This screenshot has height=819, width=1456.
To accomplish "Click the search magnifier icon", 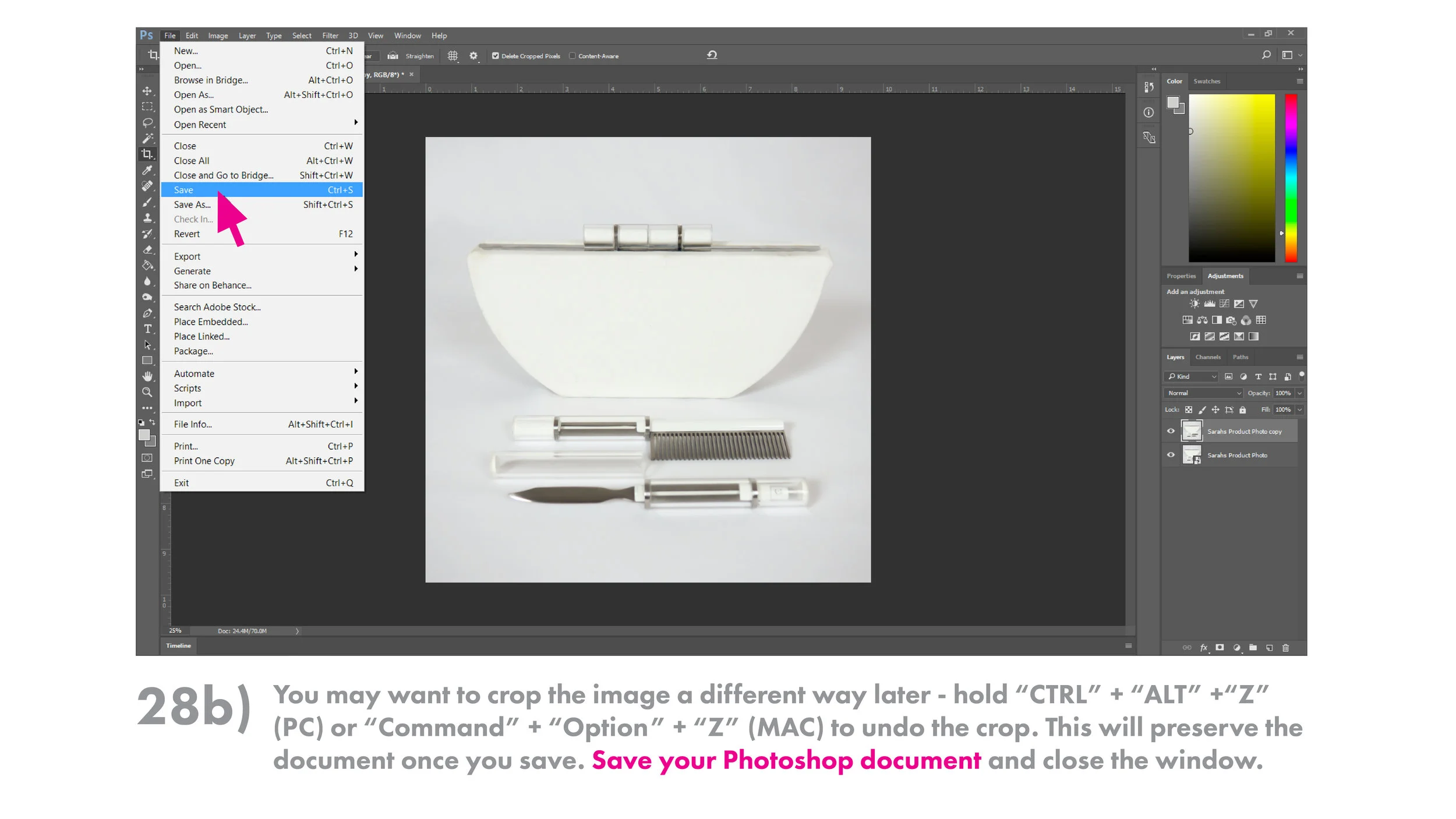I will pos(1266,55).
